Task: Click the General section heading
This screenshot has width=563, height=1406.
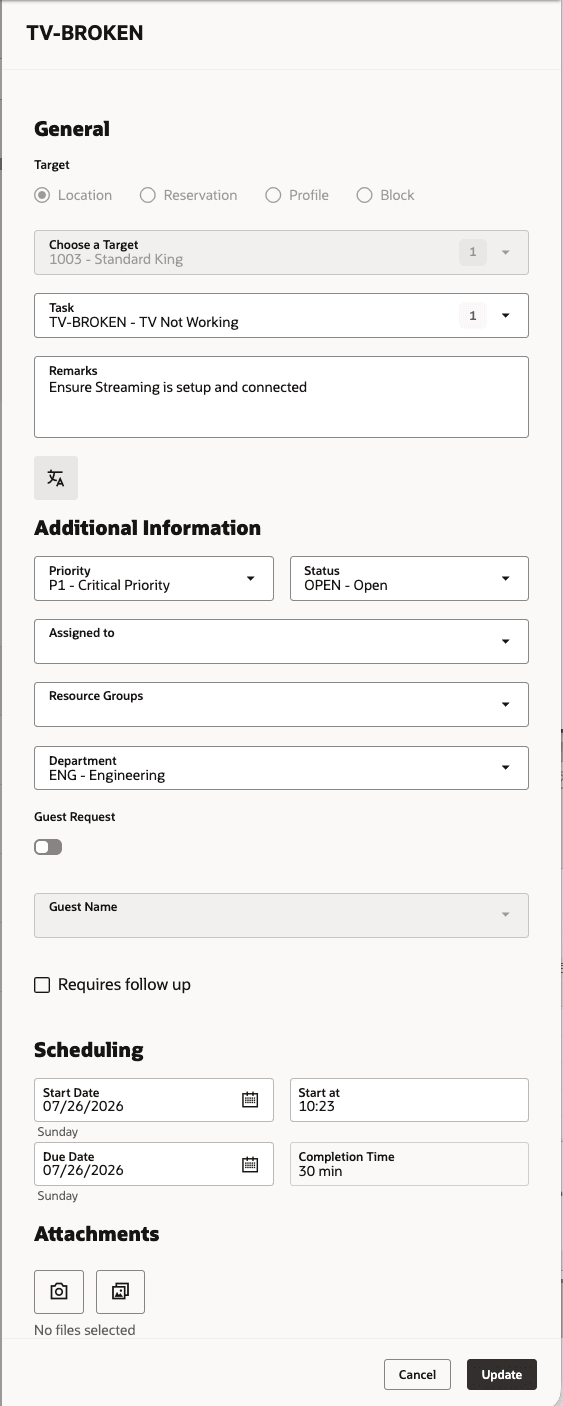Action: [72, 128]
